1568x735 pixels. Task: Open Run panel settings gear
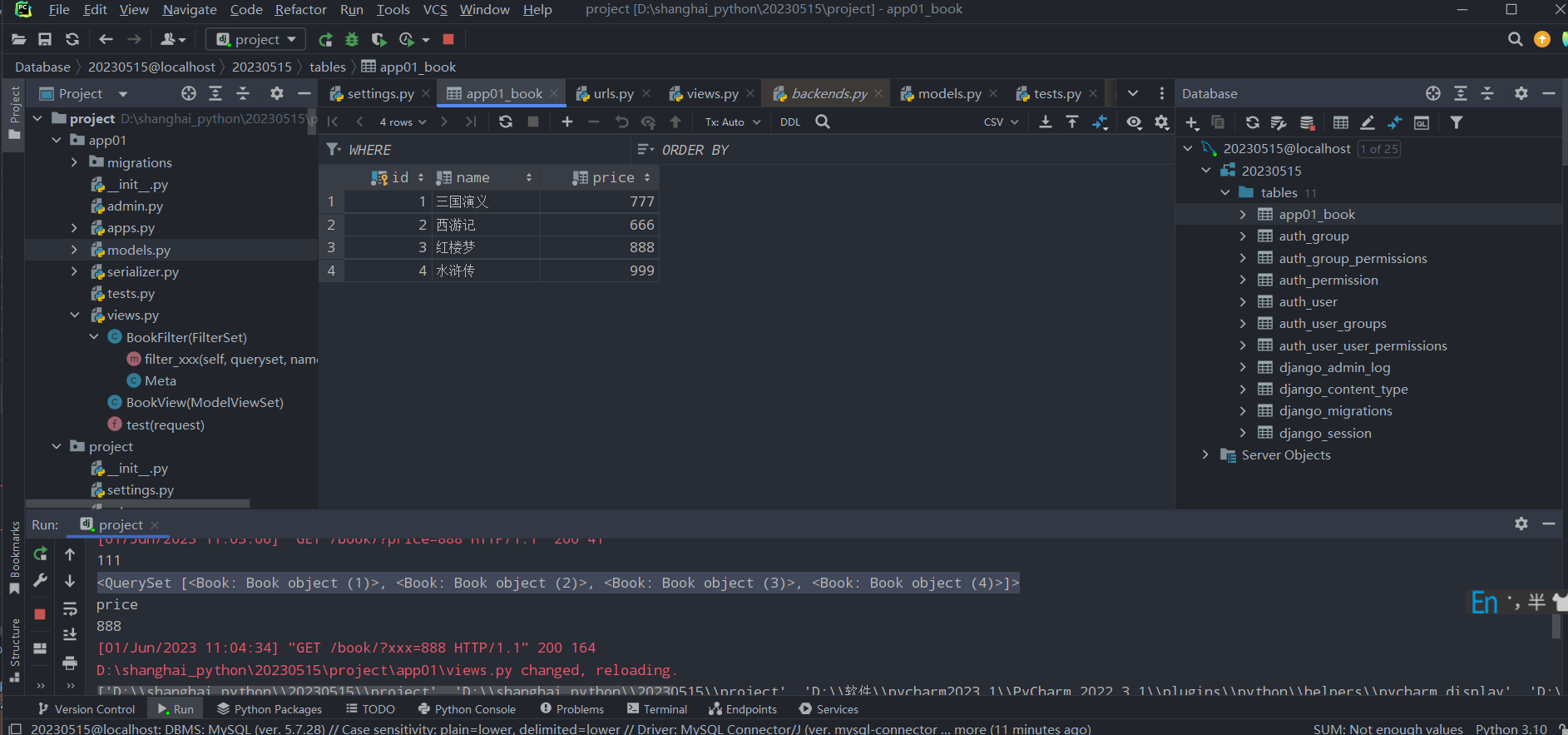(1521, 524)
